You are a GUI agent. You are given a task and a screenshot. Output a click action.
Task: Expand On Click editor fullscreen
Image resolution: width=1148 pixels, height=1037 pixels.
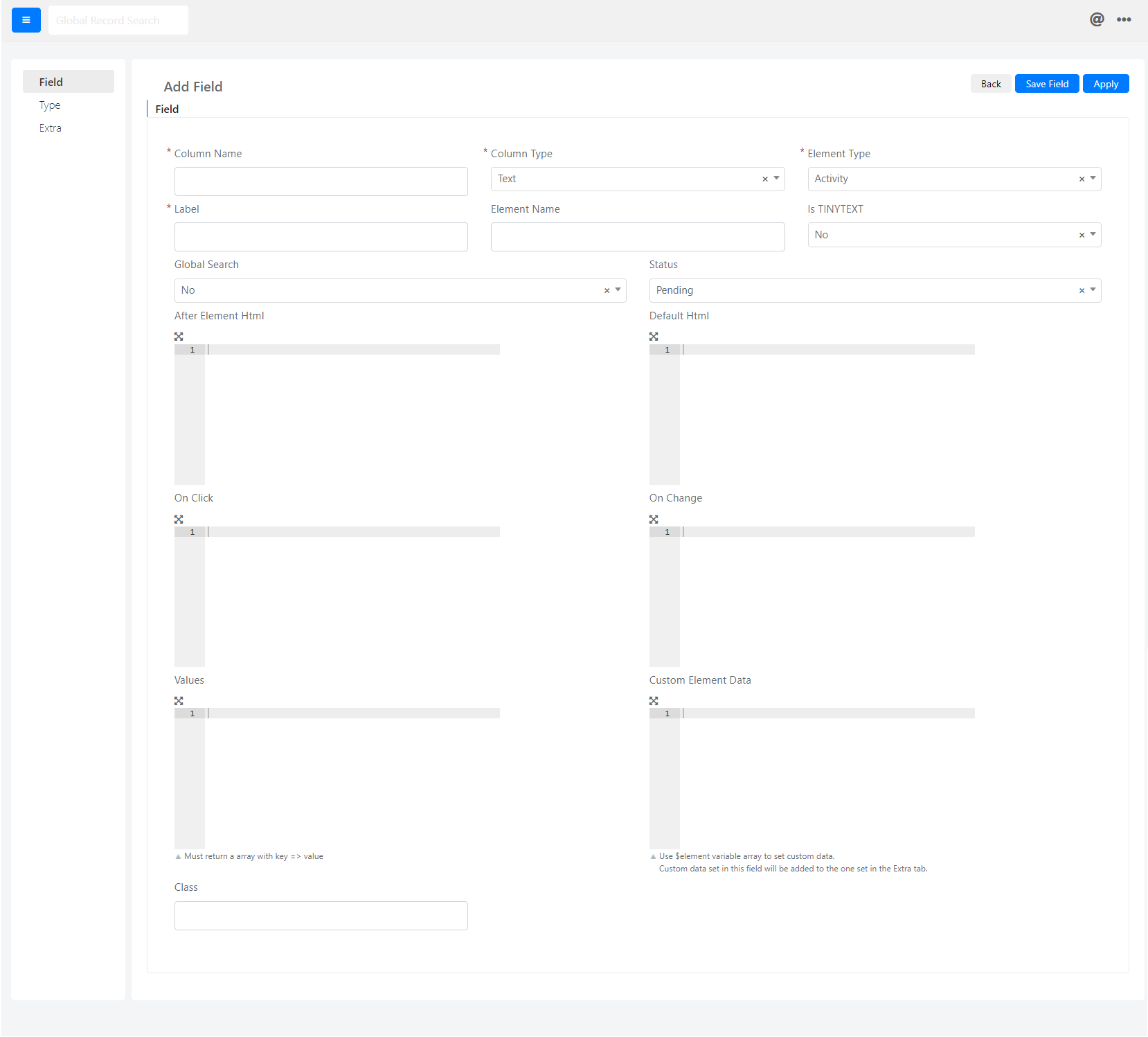coord(179,520)
